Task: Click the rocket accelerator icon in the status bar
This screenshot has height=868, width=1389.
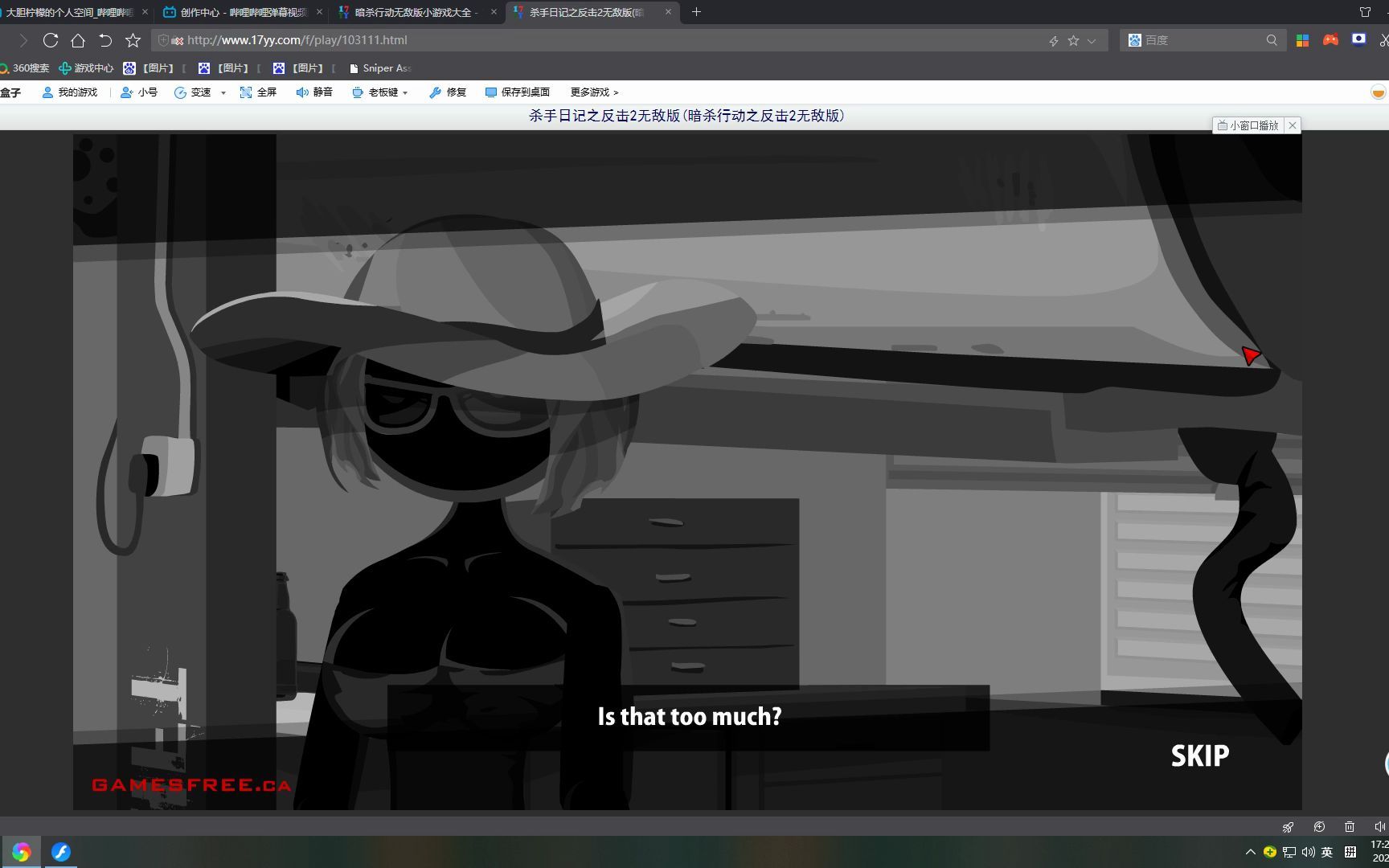Action: point(1288,827)
